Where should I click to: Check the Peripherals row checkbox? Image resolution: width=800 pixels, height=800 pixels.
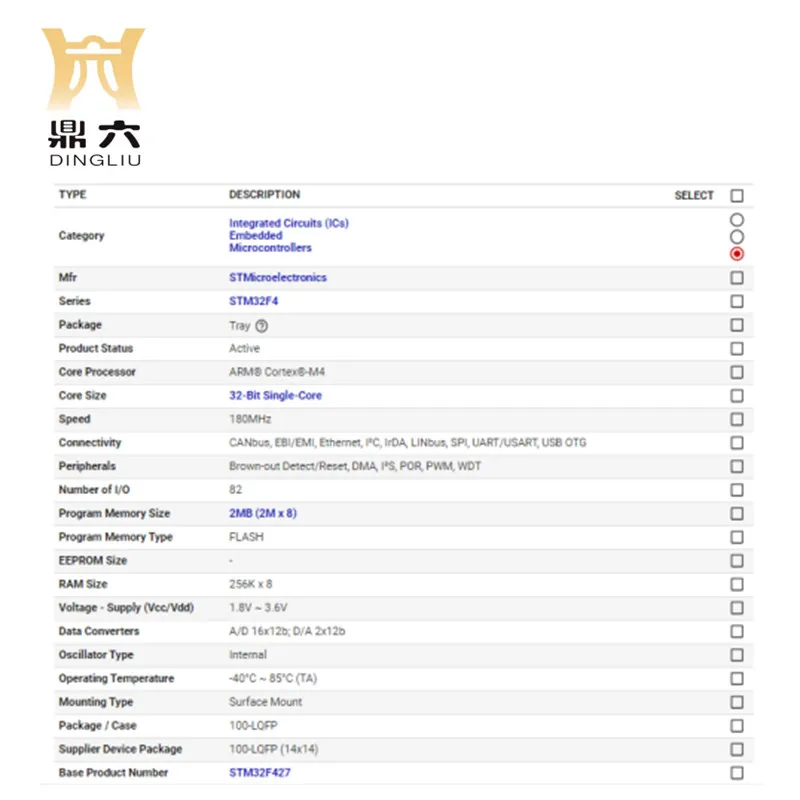(736, 466)
